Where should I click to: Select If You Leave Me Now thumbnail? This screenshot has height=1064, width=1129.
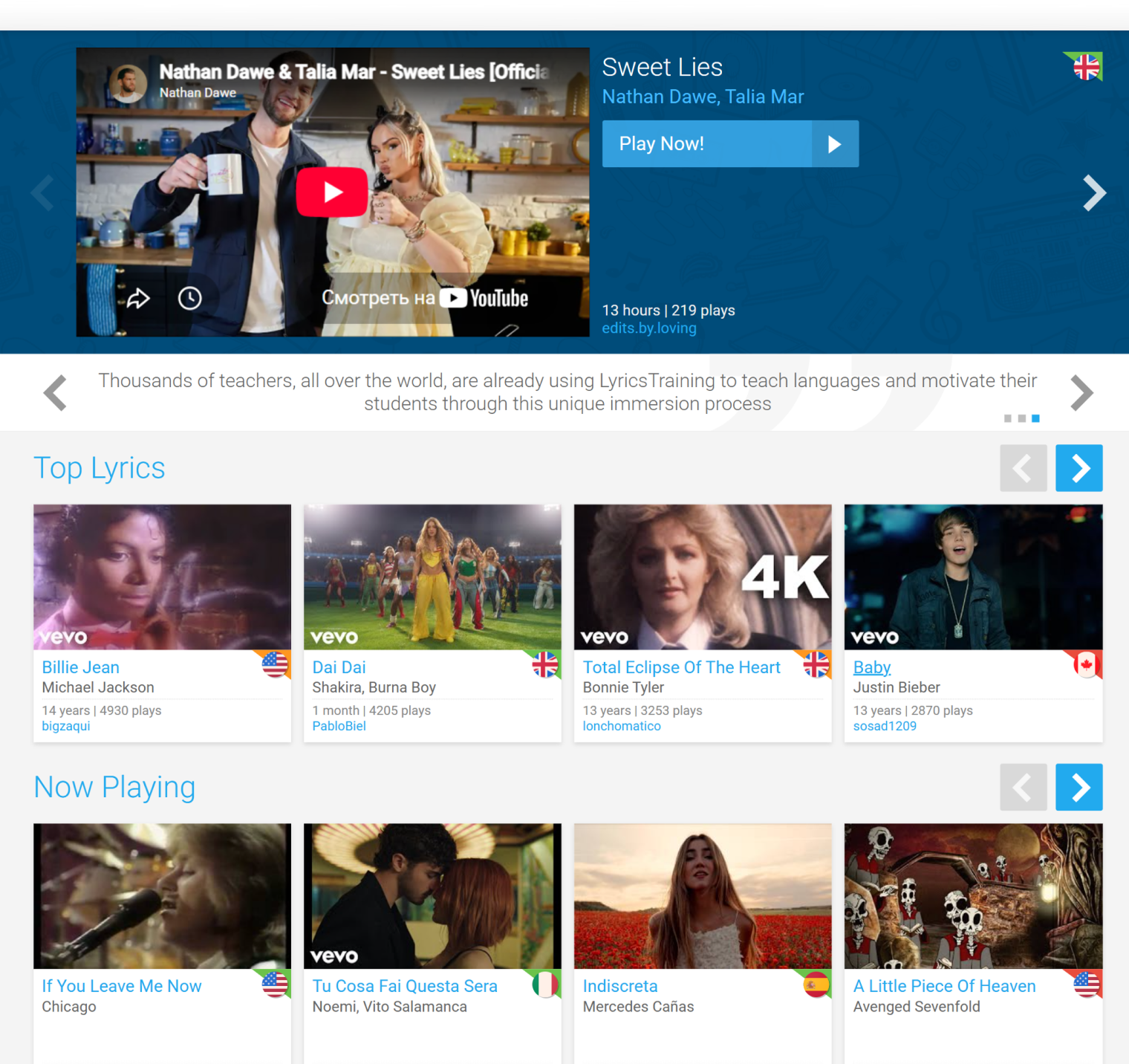[162, 896]
